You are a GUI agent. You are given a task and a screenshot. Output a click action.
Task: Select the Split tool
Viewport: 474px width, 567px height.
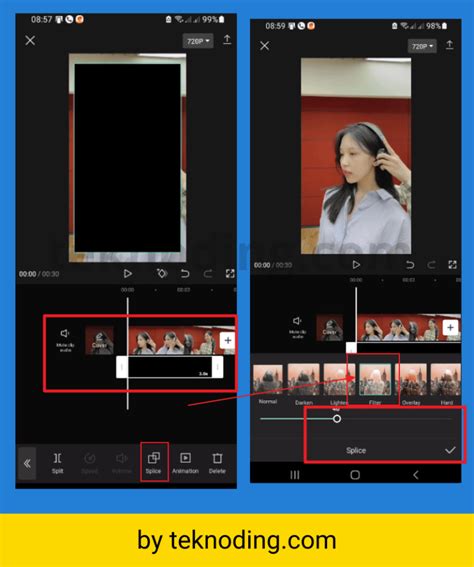coord(57,463)
